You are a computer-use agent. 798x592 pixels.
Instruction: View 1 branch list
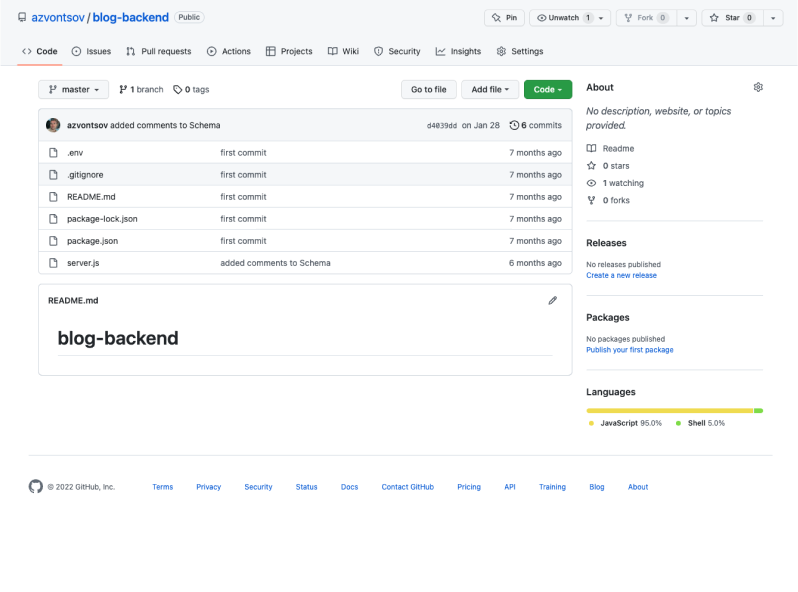pyautogui.click(x=141, y=90)
